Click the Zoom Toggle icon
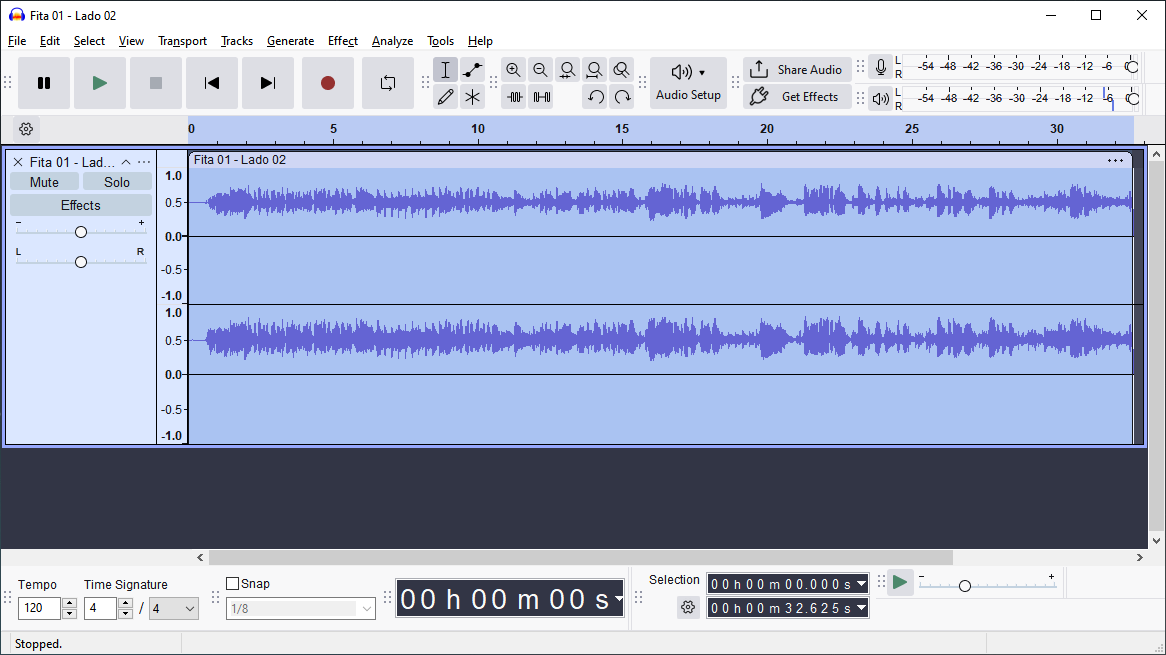Viewport: 1166px width, 655px height. [621, 70]
